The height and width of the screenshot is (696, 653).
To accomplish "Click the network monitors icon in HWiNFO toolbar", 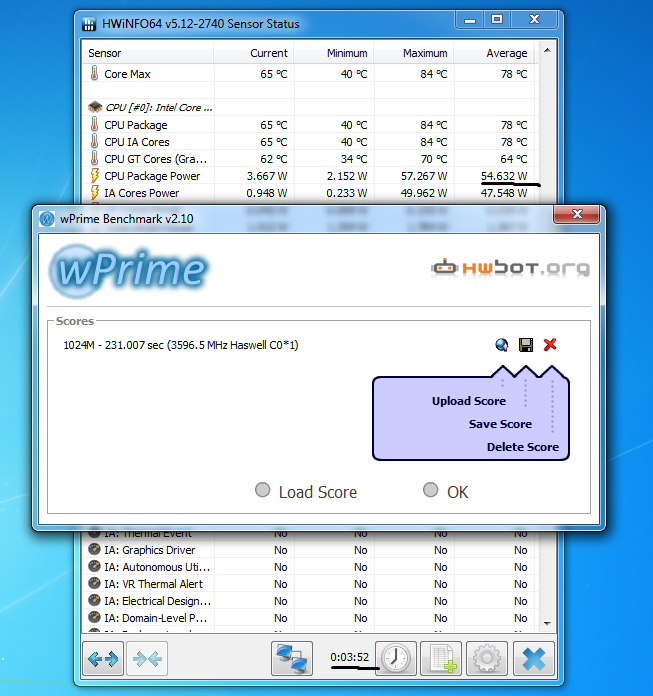I will tap(292, 658).
